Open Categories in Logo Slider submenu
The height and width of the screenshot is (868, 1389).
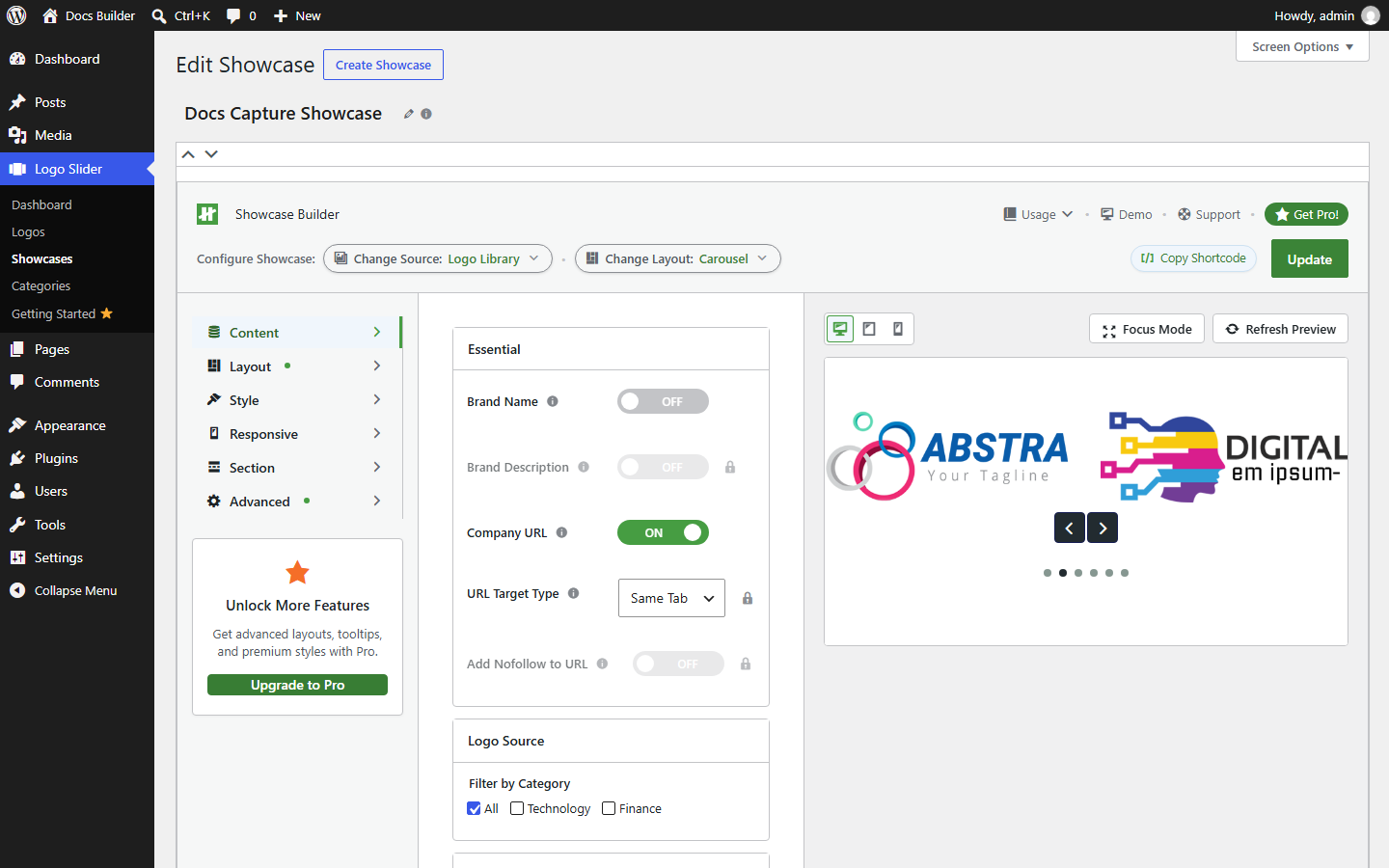(x=41, y=286)
